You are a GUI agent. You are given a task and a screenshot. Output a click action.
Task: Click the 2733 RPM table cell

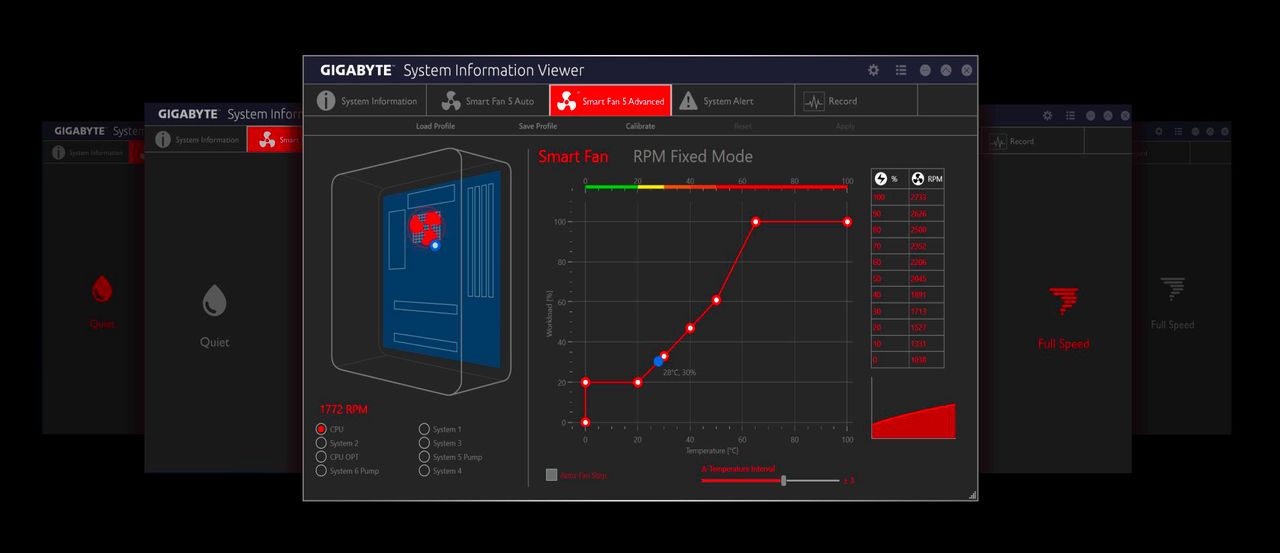tap(926, 198)
